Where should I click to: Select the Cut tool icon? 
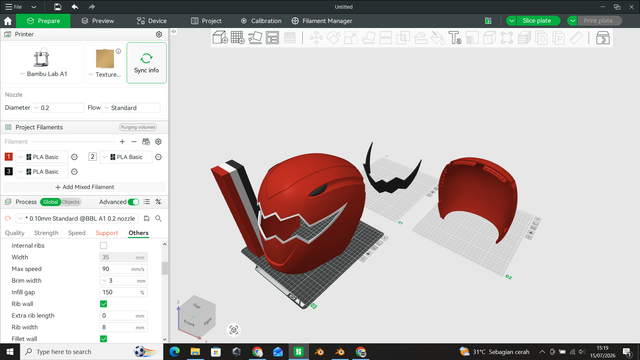point(386,38)
